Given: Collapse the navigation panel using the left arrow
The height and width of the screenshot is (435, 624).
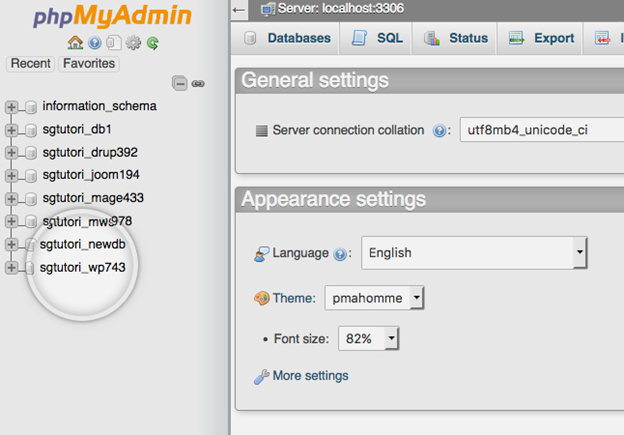Looking at the screenshot, I should (x=239, y=10).
